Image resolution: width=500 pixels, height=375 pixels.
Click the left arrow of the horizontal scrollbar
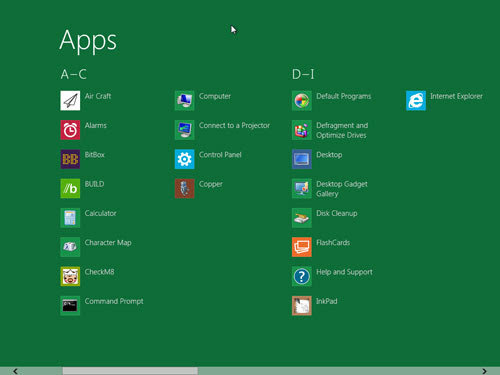coord(15,371)
